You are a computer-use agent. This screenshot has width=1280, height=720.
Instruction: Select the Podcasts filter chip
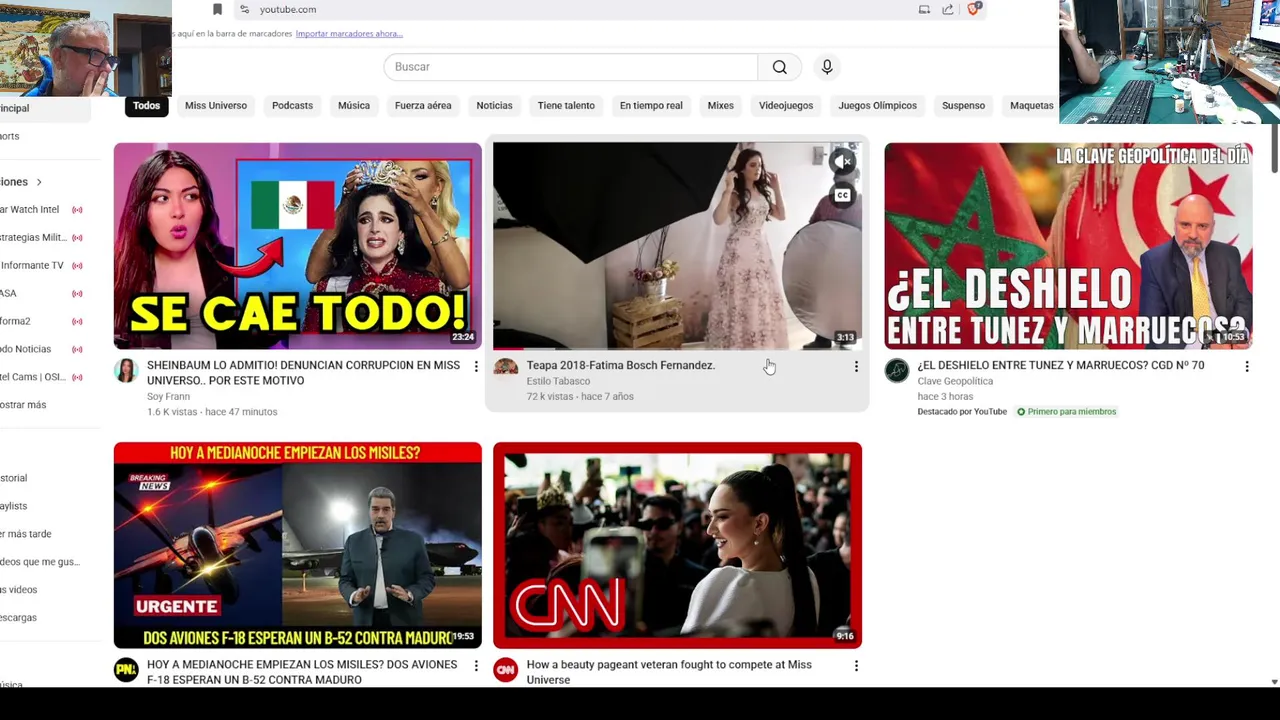click(x=292, y=105)
